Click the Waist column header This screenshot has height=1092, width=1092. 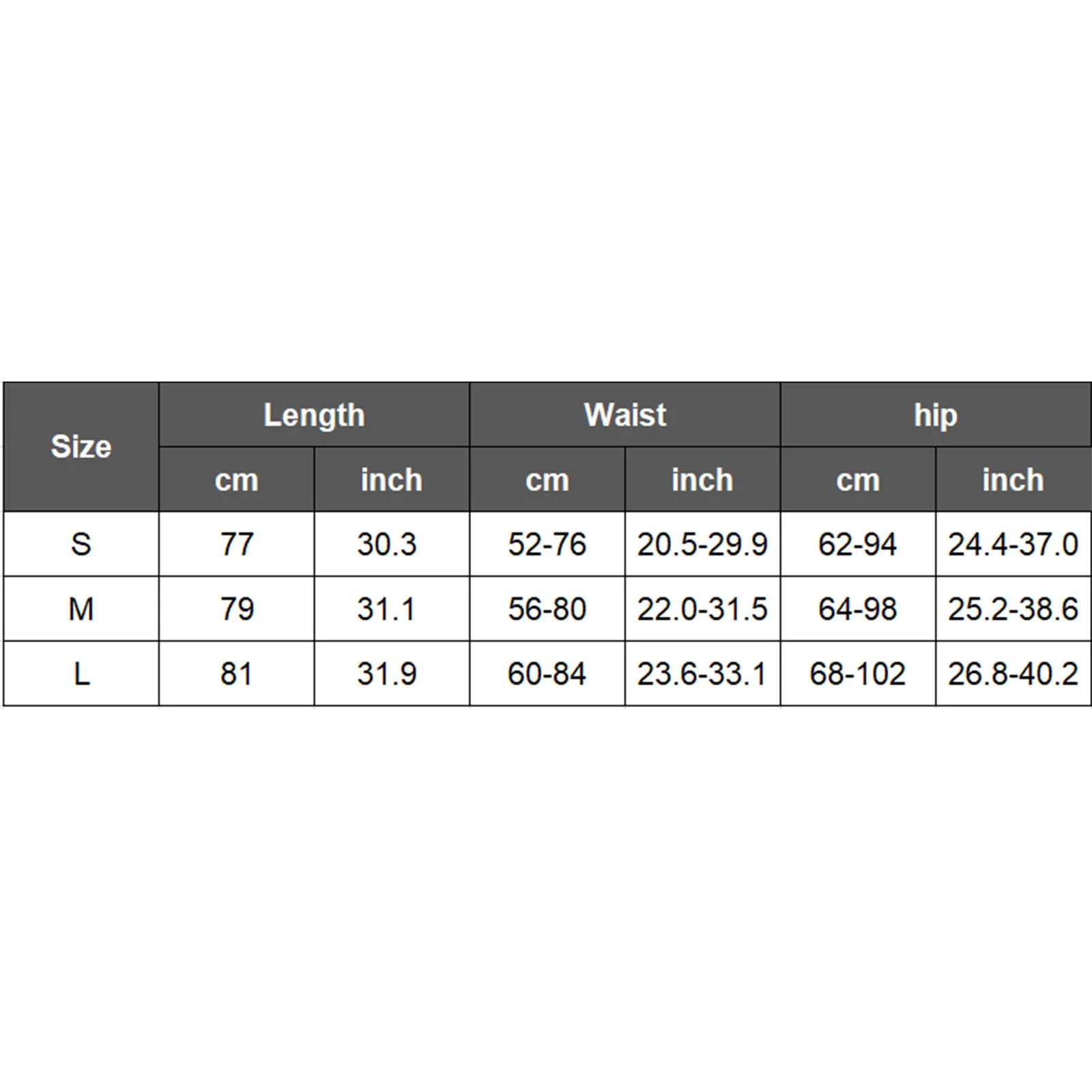pyautogui.click(x=624, y=415)
